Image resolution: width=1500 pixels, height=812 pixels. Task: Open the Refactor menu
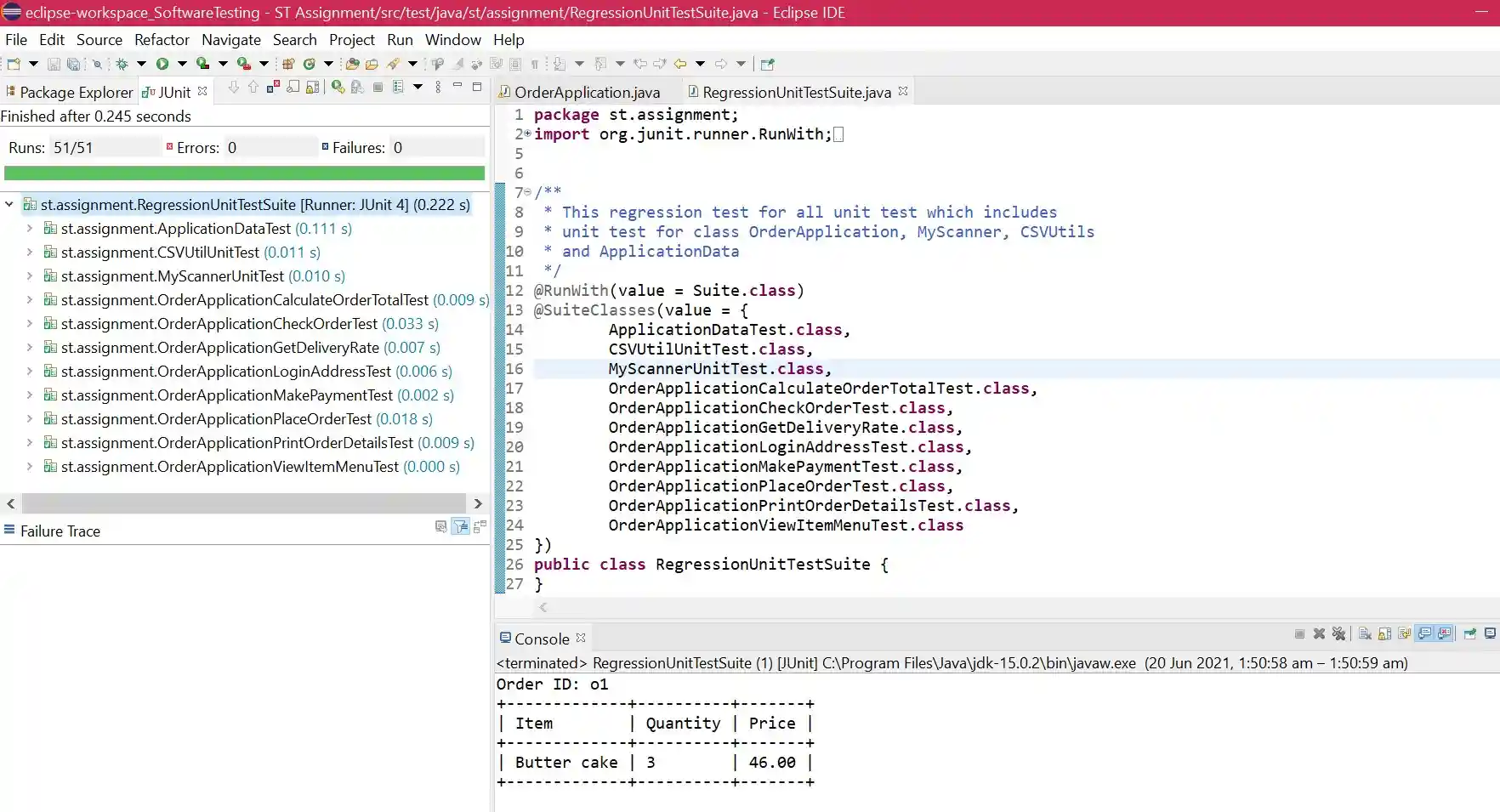point(162,40)
